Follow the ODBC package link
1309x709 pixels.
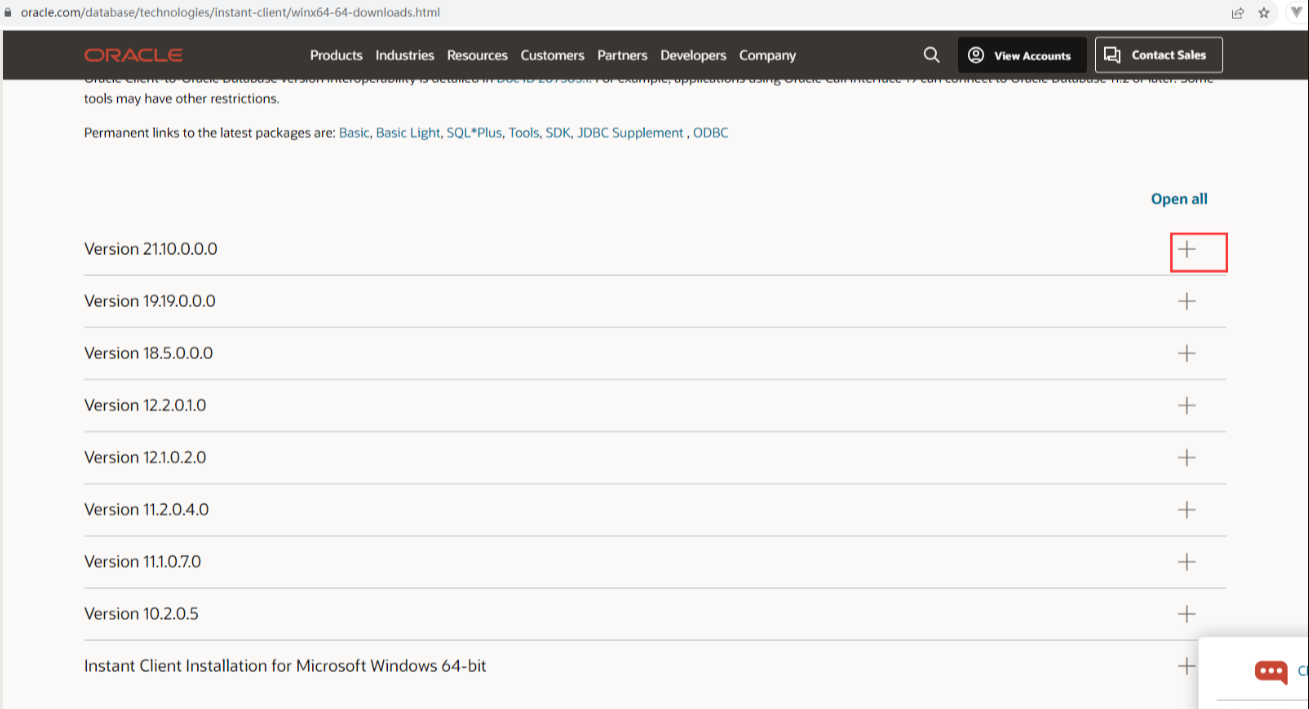tap(711, 133)
